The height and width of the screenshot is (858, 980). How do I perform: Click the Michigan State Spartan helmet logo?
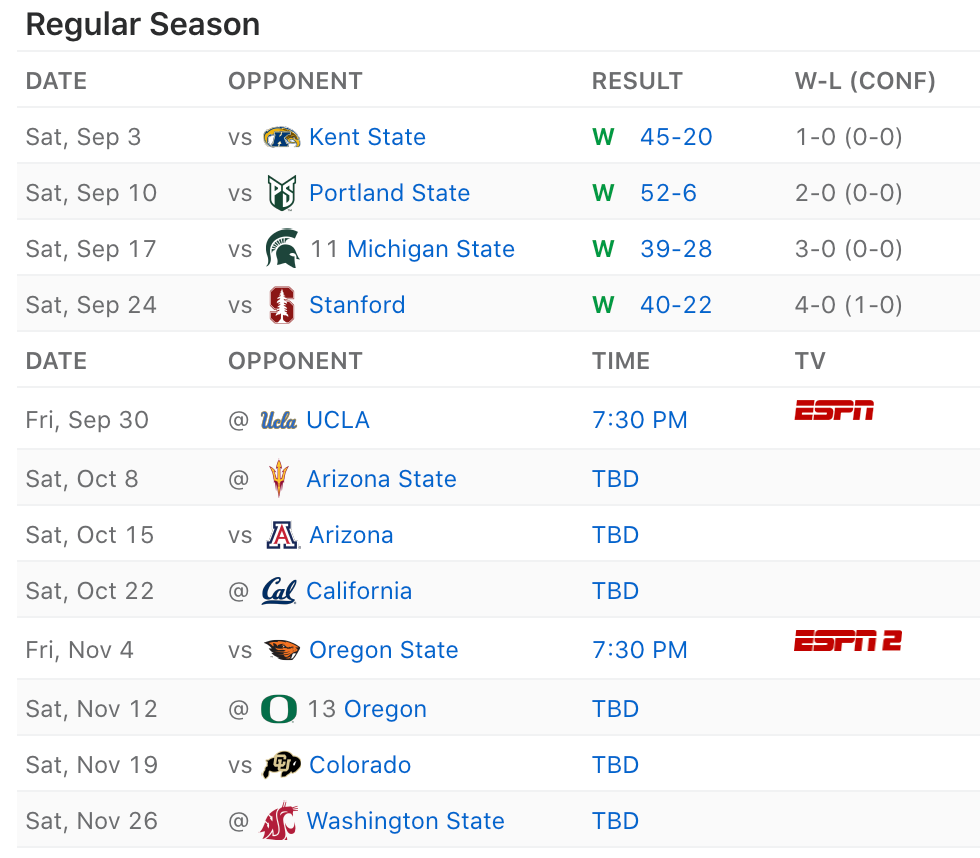[282, 248]
